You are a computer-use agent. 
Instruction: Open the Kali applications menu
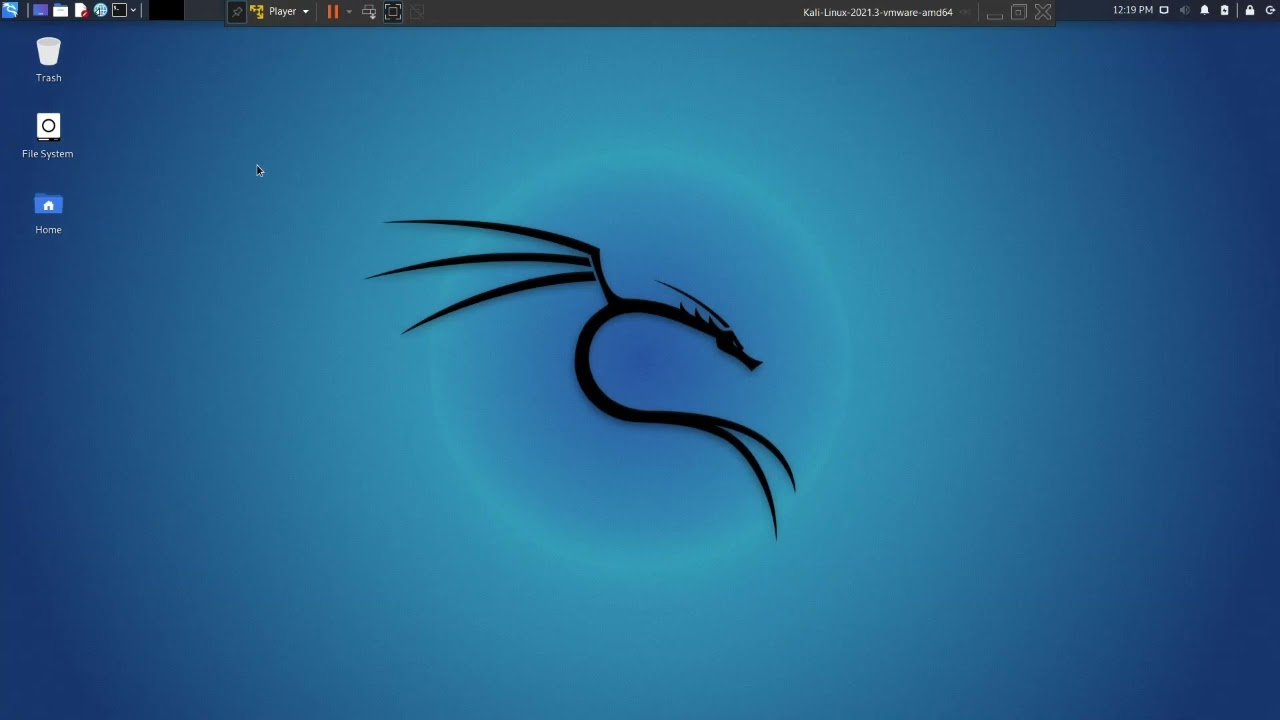tap(10, 11)
